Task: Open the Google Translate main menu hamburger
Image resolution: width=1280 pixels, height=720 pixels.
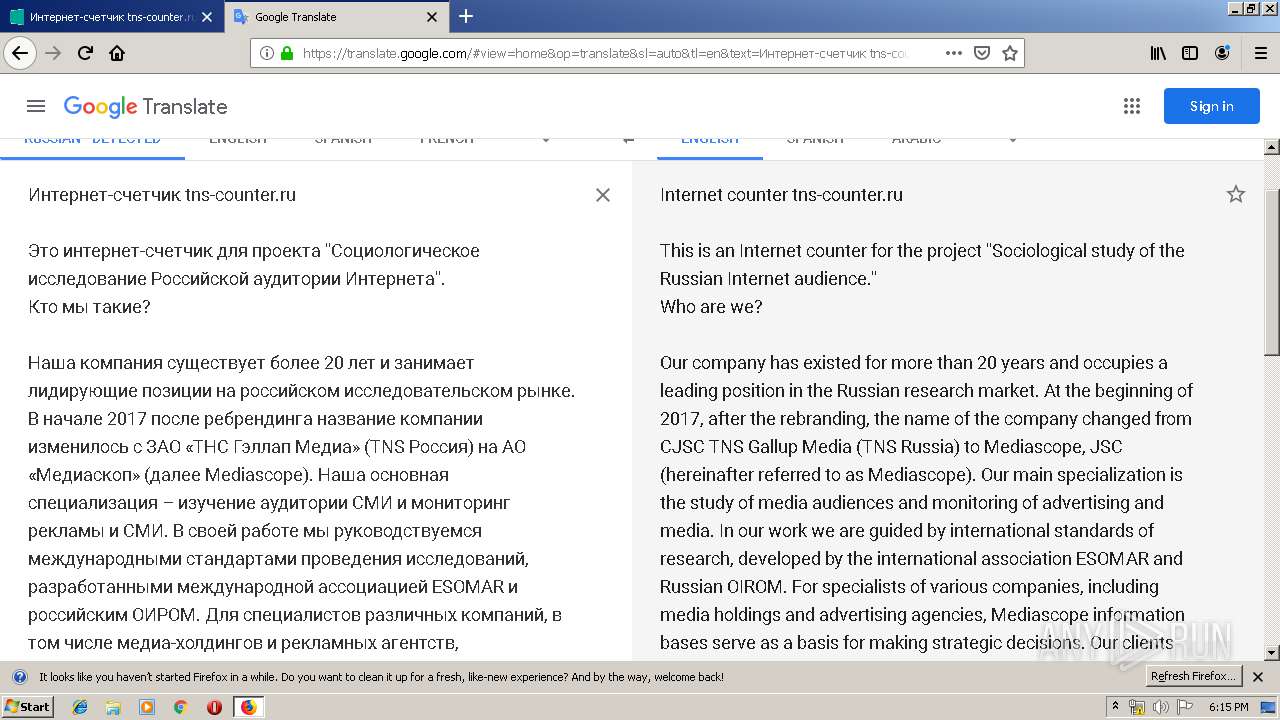Action: [x=36, y=106]
